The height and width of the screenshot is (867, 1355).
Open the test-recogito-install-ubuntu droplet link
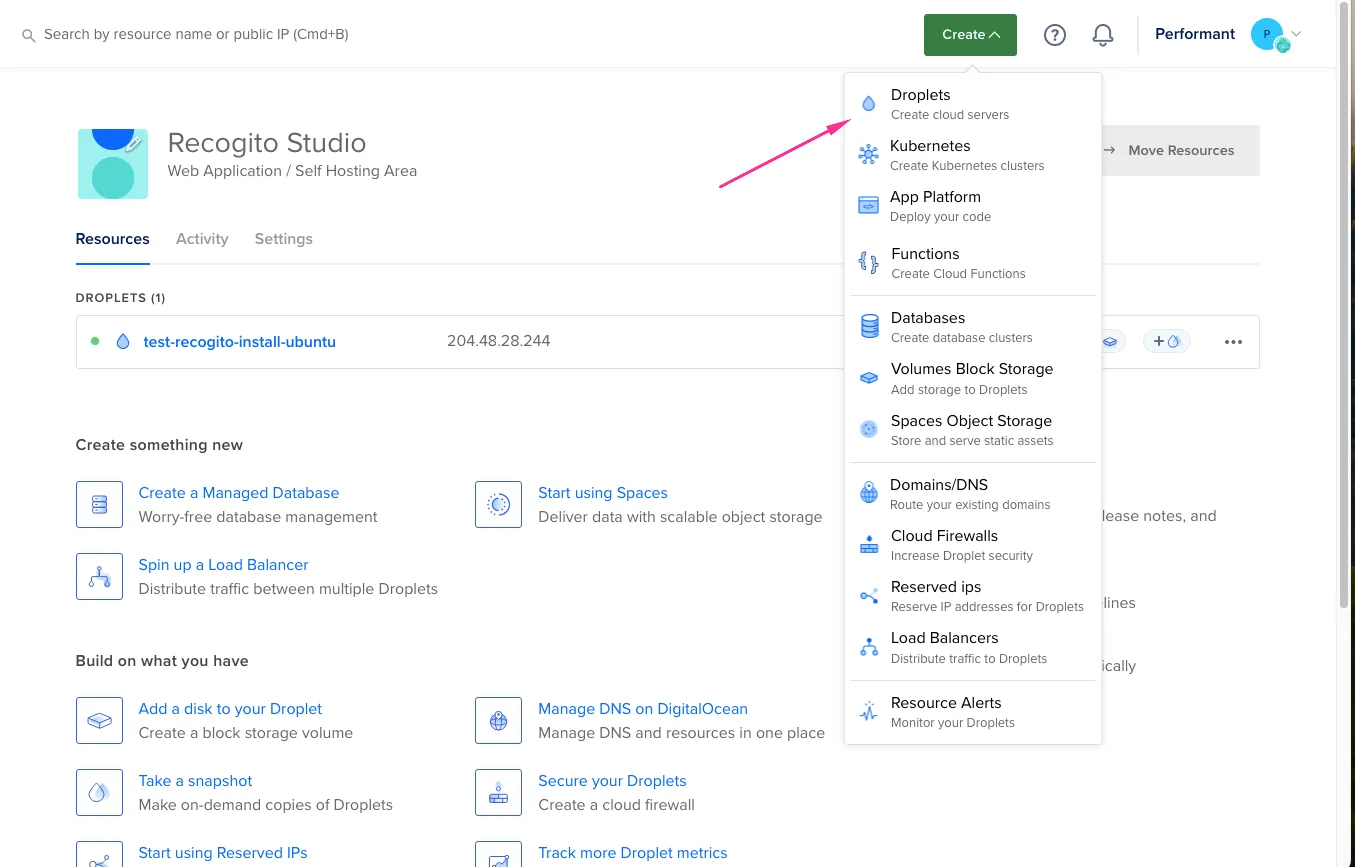pyautogui.click(x=240, y=342)
